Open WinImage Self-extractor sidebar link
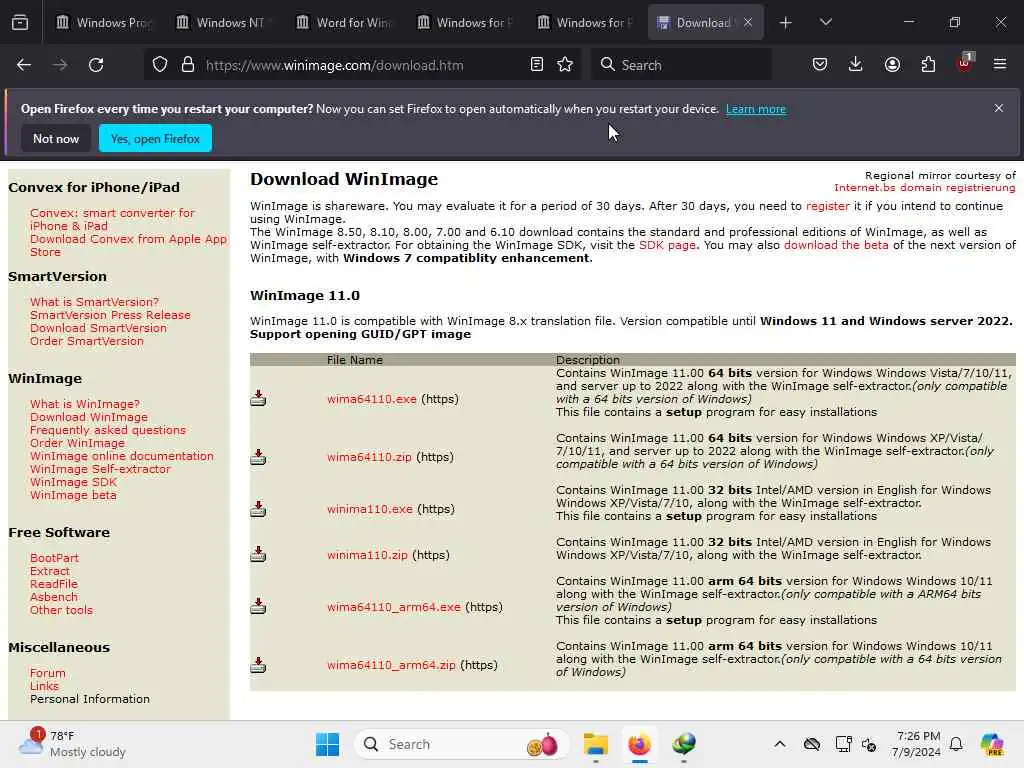1024x768 pixels. (x=100, y=469)
